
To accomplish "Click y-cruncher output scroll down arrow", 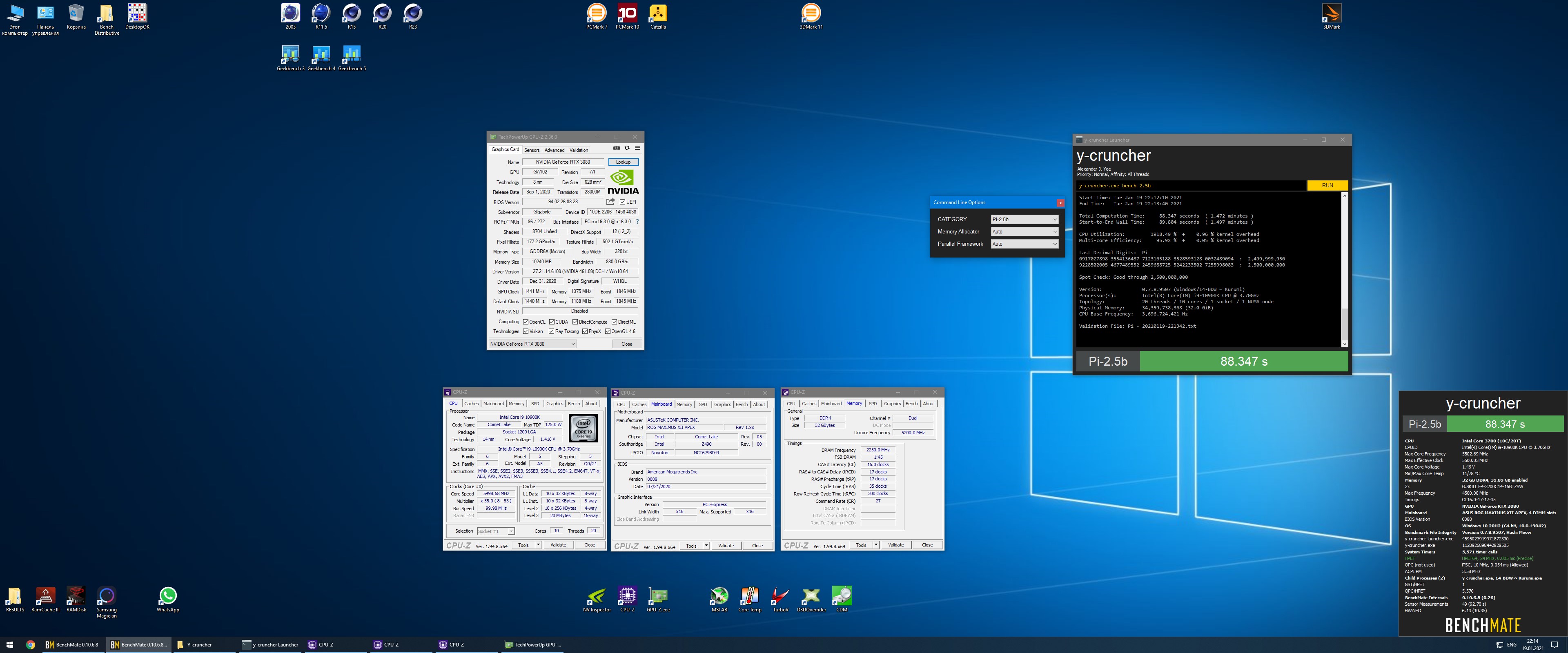I will (1345, 344).
